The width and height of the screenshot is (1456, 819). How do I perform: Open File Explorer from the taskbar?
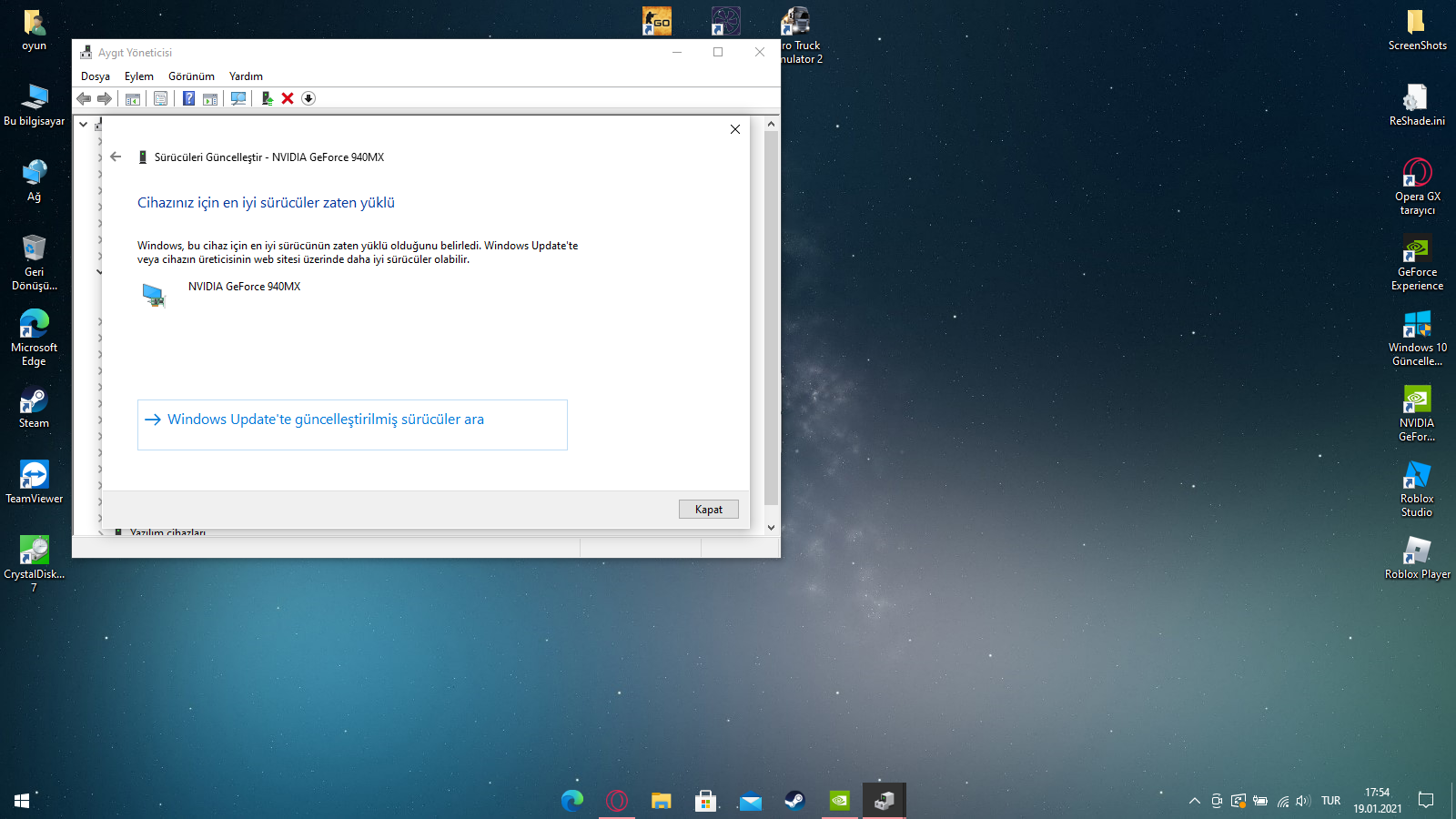pos(662,801)
